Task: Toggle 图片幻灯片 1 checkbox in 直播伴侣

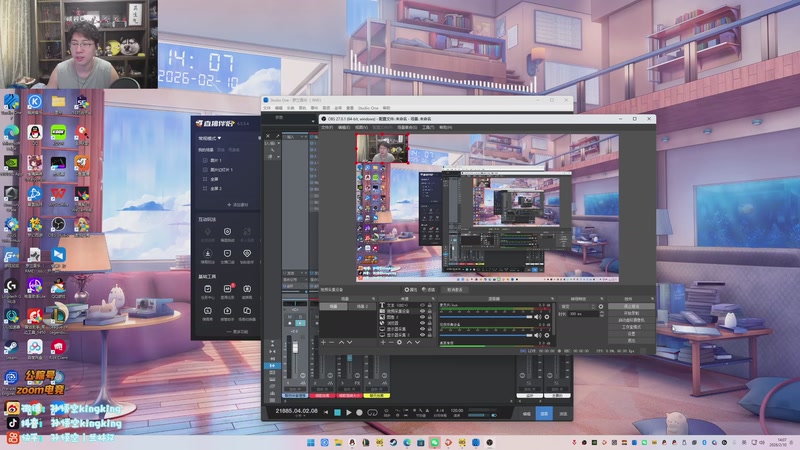Action: pos(205,169)
